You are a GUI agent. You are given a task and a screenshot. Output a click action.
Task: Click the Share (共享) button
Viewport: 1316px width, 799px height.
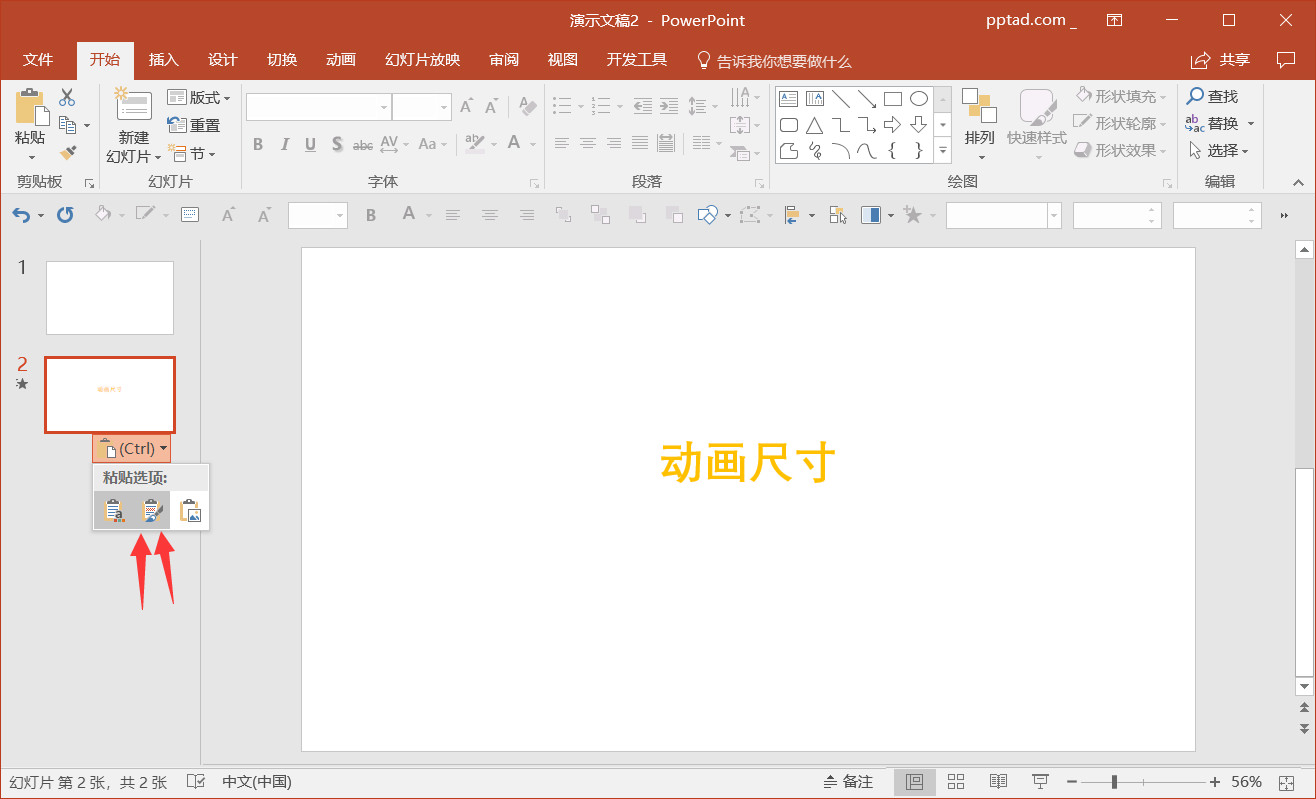pyautogui.click(x=1220, y=60)
